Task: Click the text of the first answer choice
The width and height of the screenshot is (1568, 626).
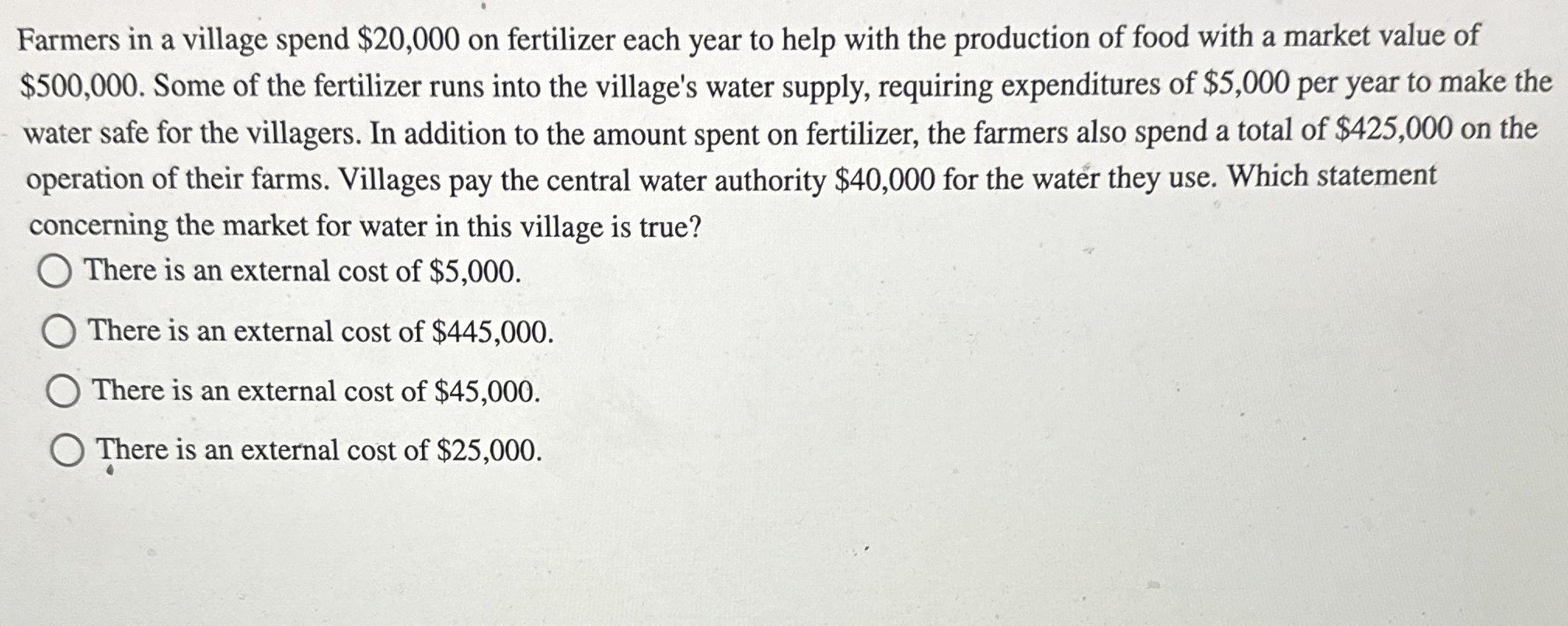Action: pyautogui.click(x=303, y=270)
